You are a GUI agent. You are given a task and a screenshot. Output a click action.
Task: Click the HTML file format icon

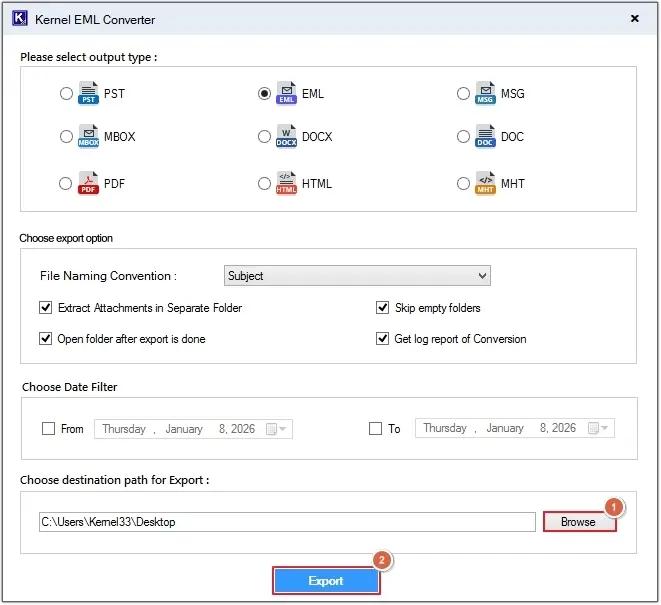[286, 184]
